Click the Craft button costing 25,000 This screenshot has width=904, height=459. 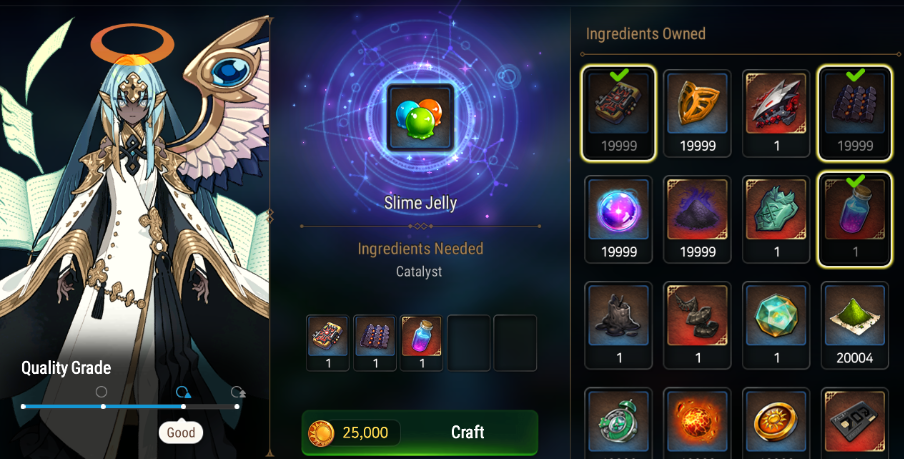pos(420,432)
